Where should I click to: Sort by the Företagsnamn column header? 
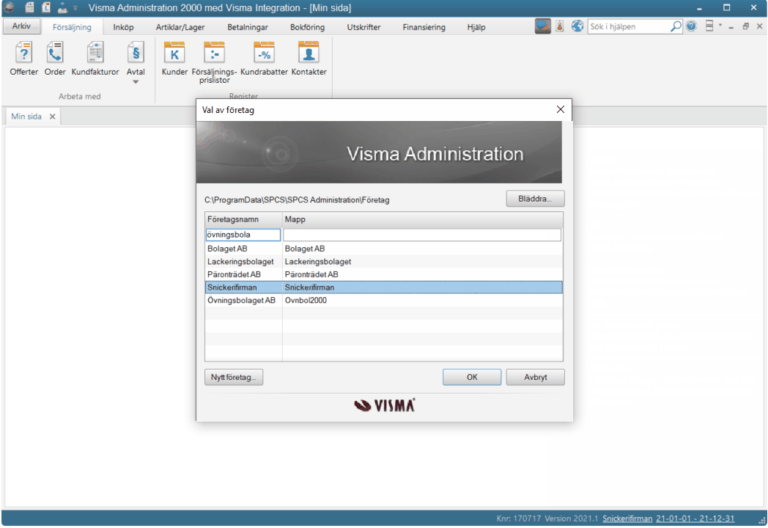click(243, 219)
